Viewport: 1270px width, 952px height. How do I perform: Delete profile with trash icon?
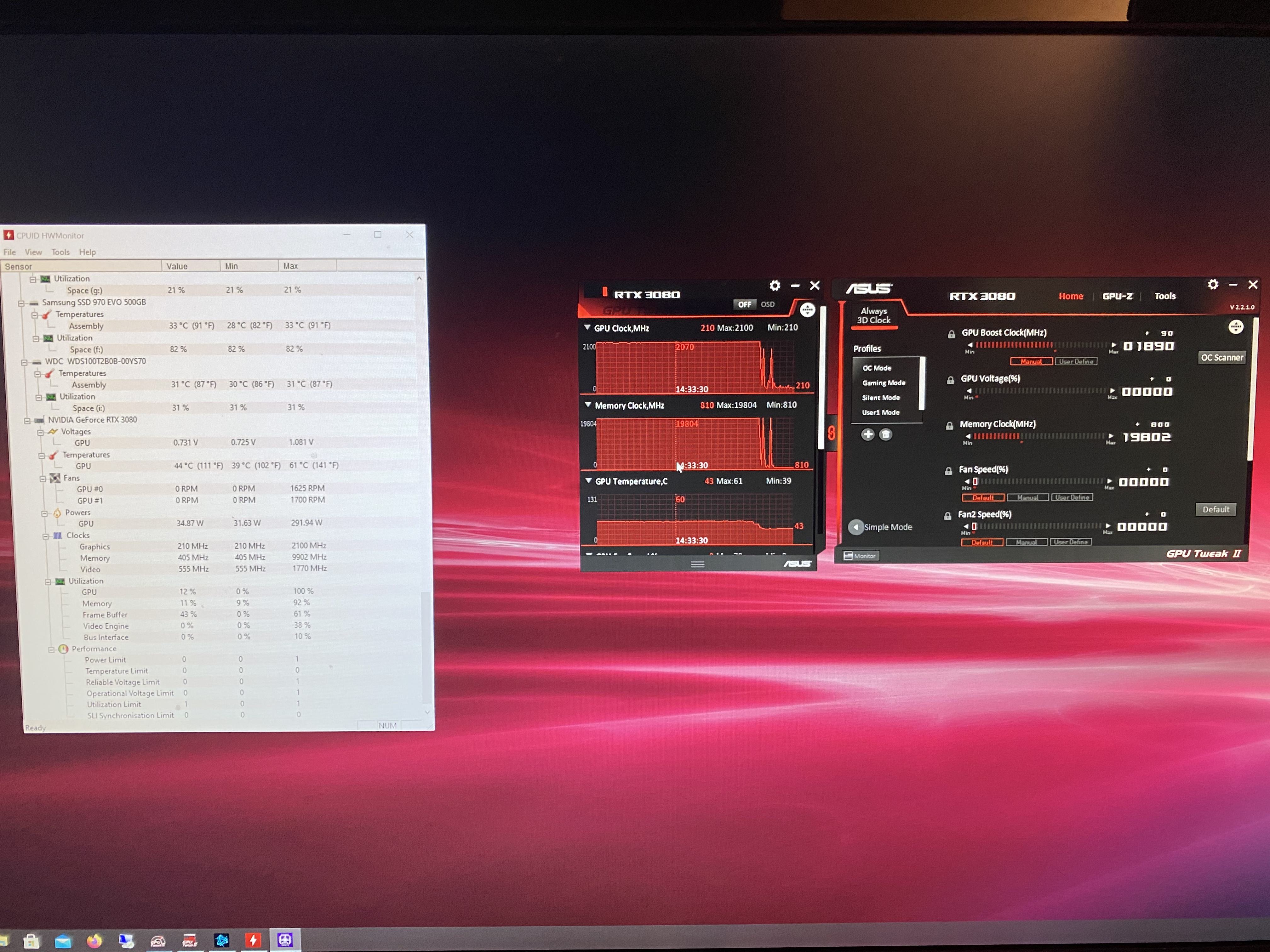pos(886,434)
